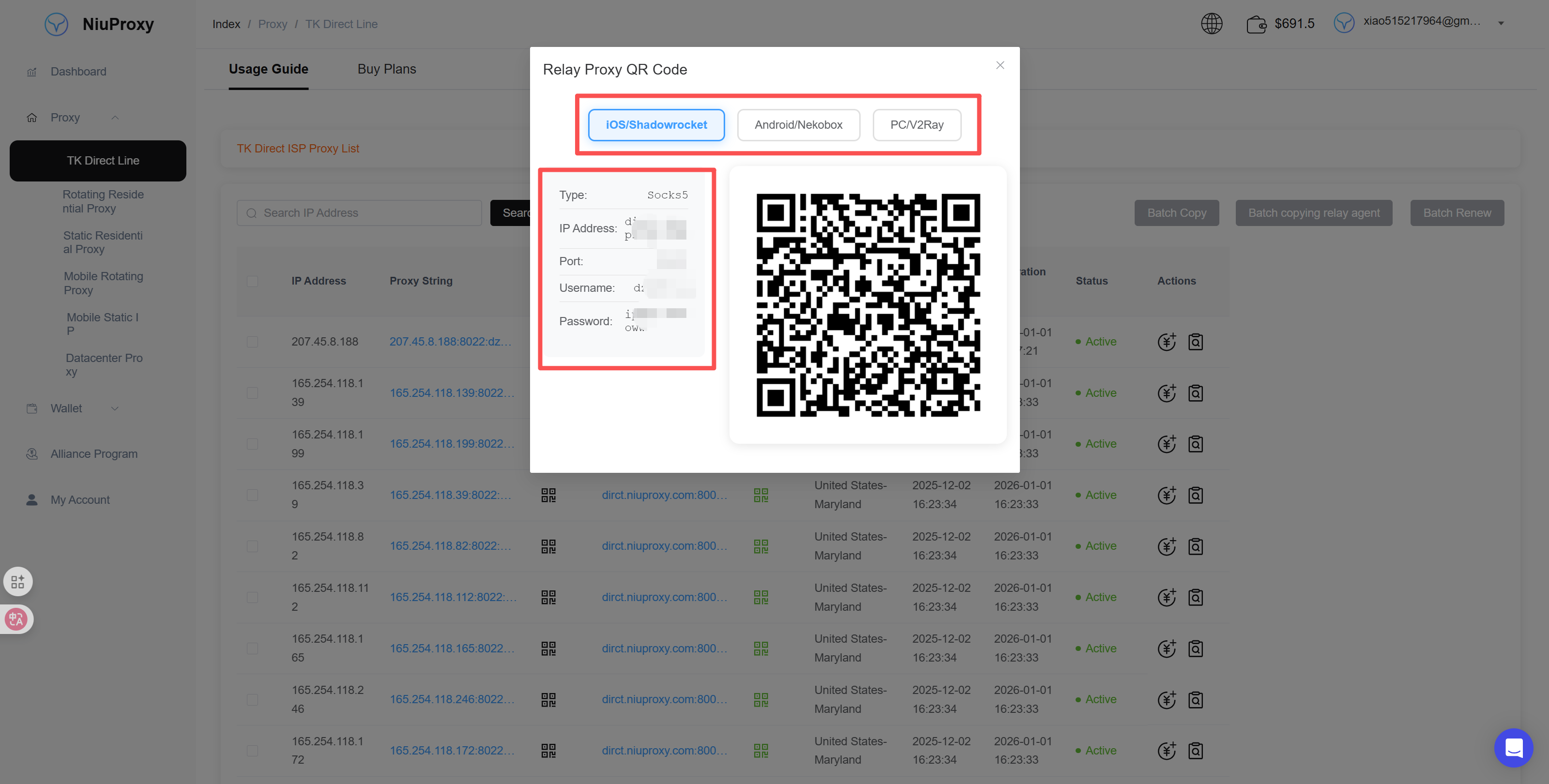Click the language globe icon
The image size is (1549, 784).
click(1212, 23)
